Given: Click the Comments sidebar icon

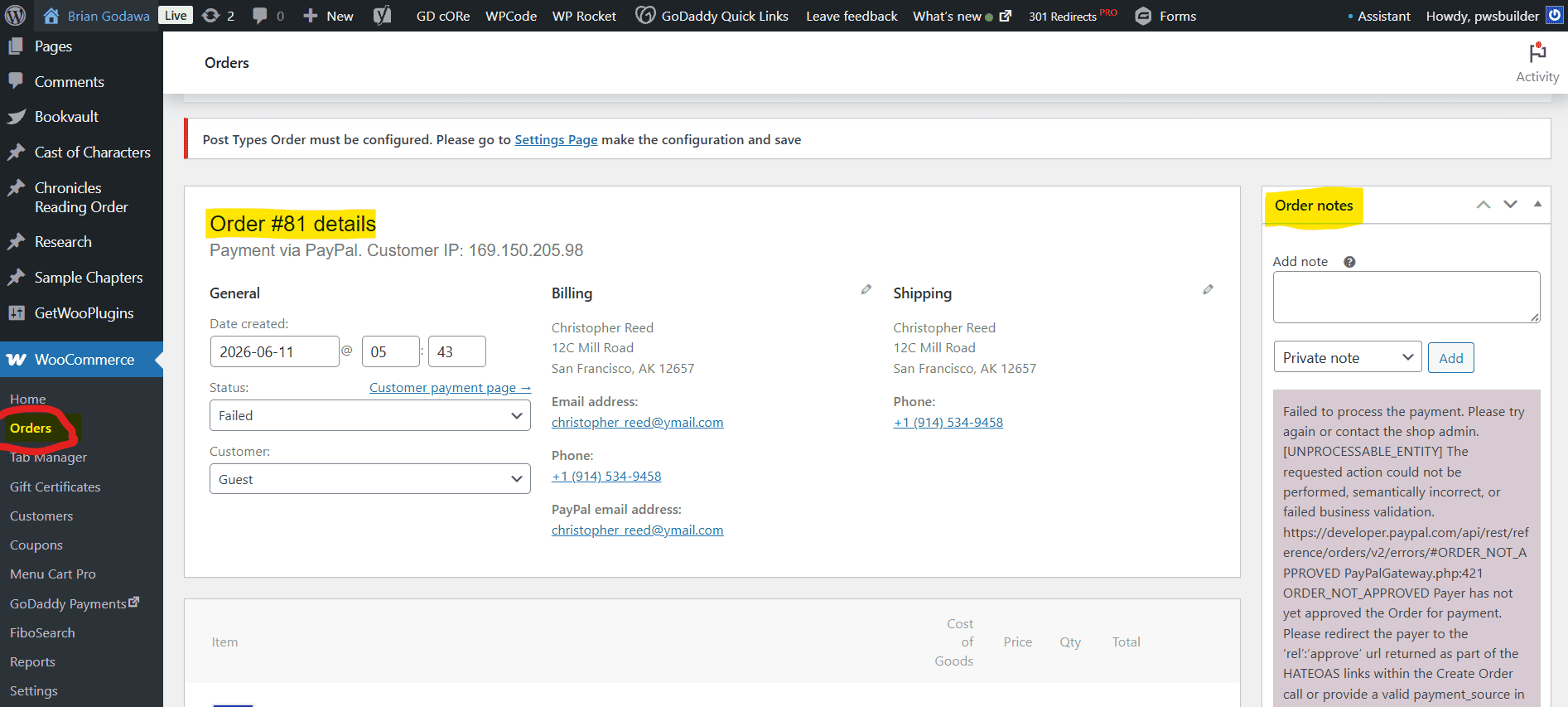Looking at the screenshot, I should click(x=16, y=81).
